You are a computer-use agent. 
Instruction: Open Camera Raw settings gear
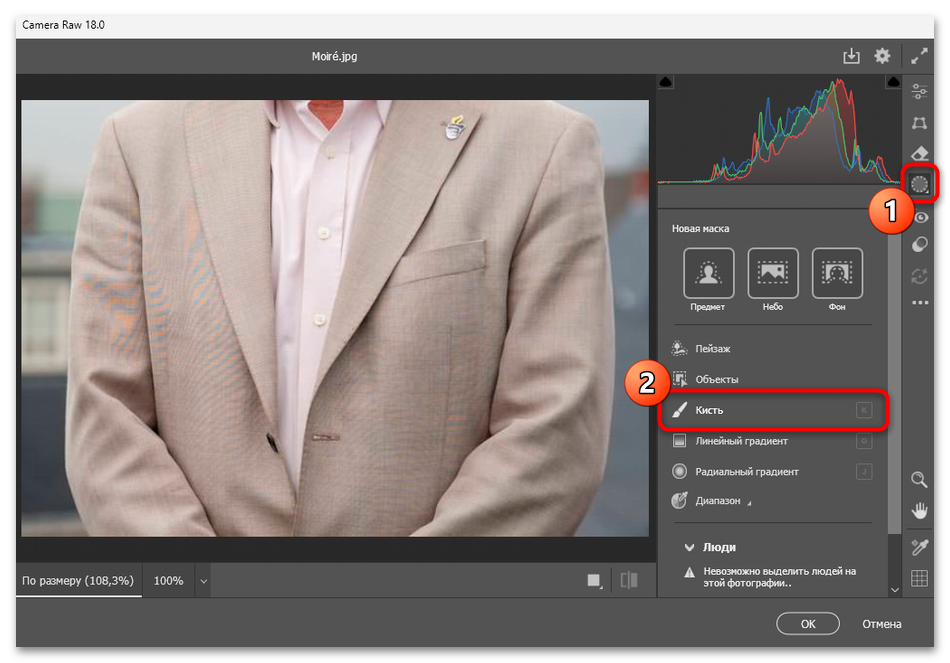[x=882, y=56]
